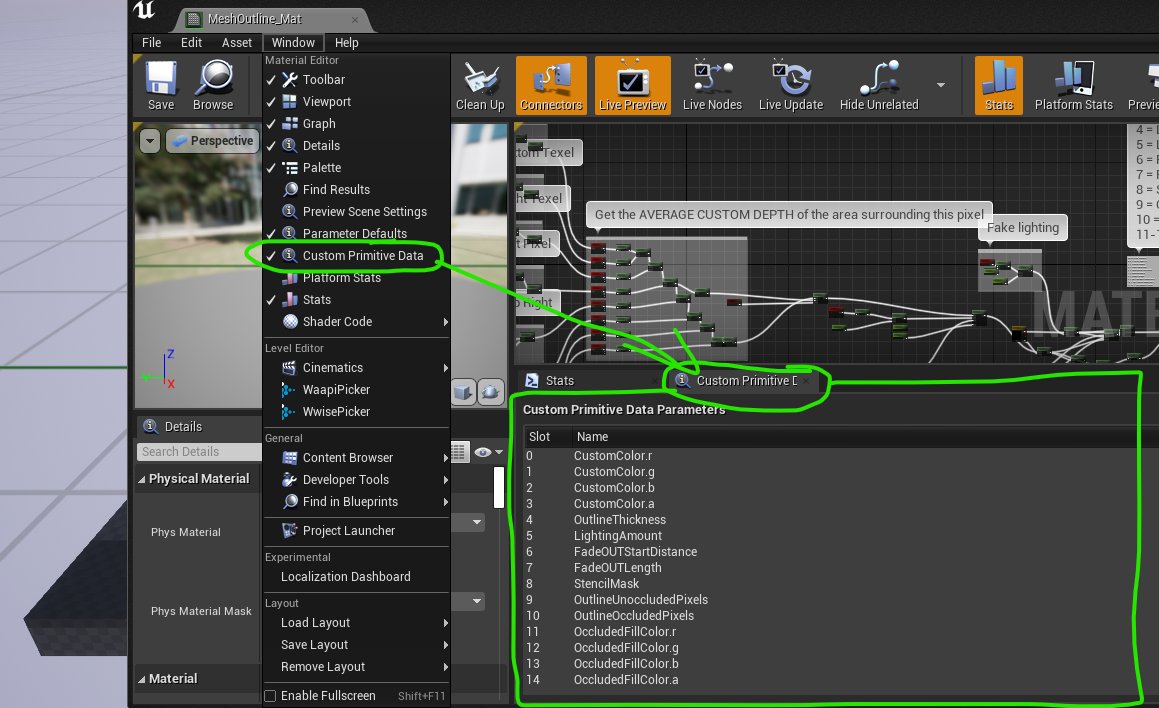
Task: Click the details panel scrollbar
Action: [499, 487]
